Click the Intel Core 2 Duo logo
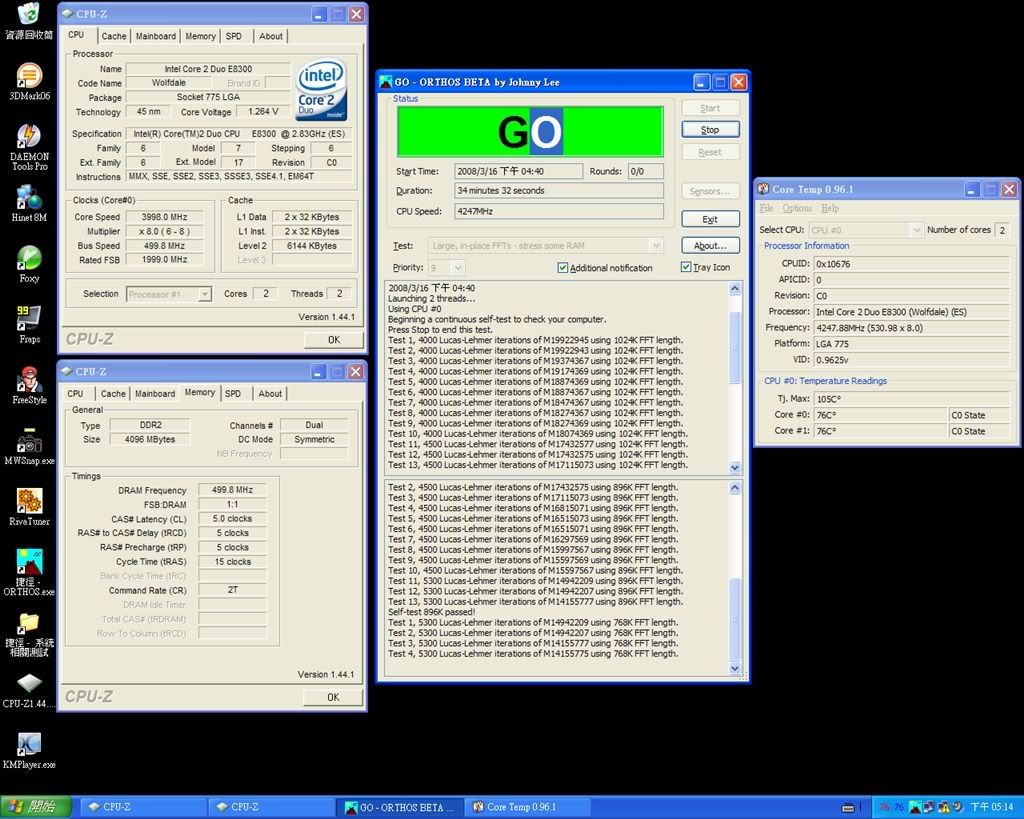 [x=321, y=91]
